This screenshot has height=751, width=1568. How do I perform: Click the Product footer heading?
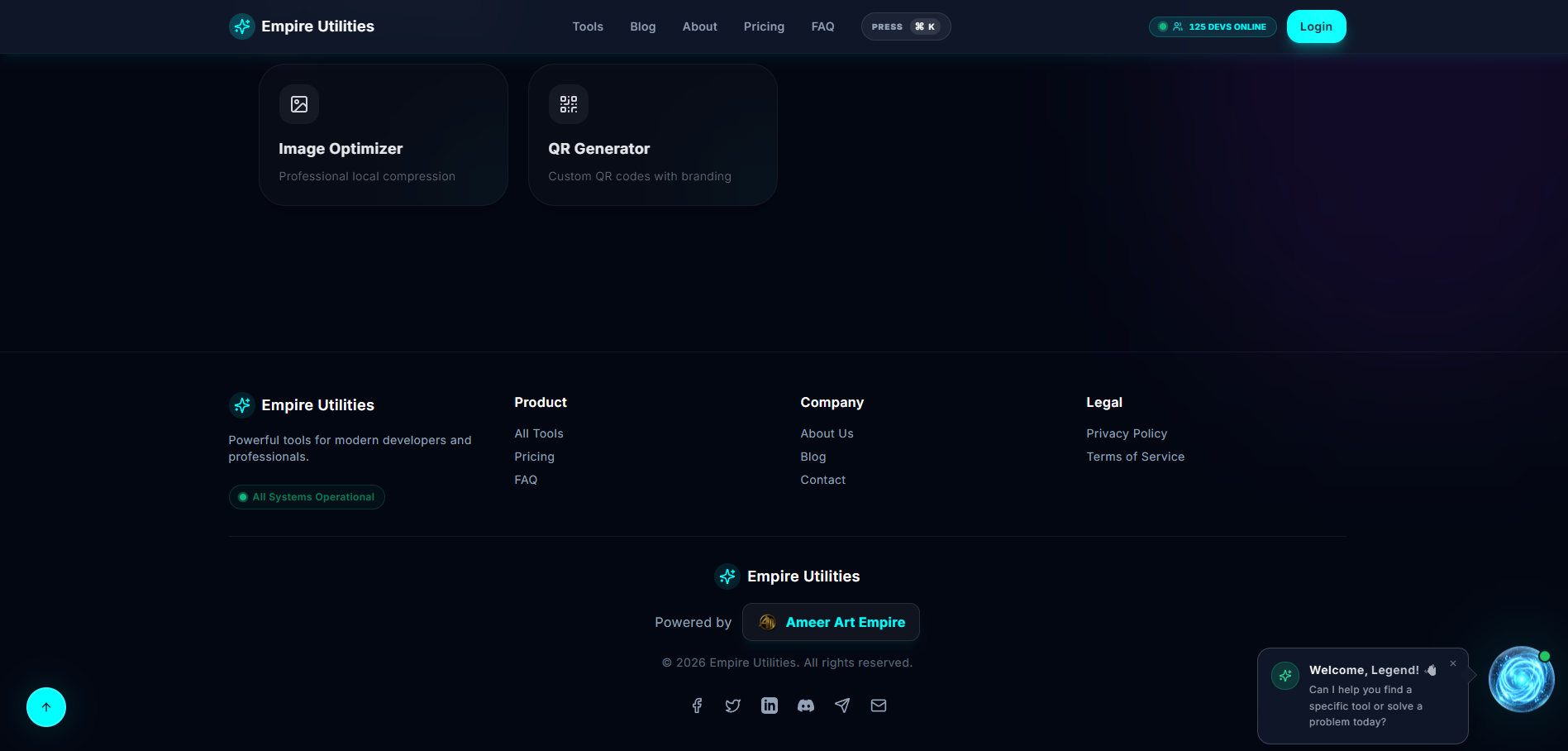[x=541, y=402]
